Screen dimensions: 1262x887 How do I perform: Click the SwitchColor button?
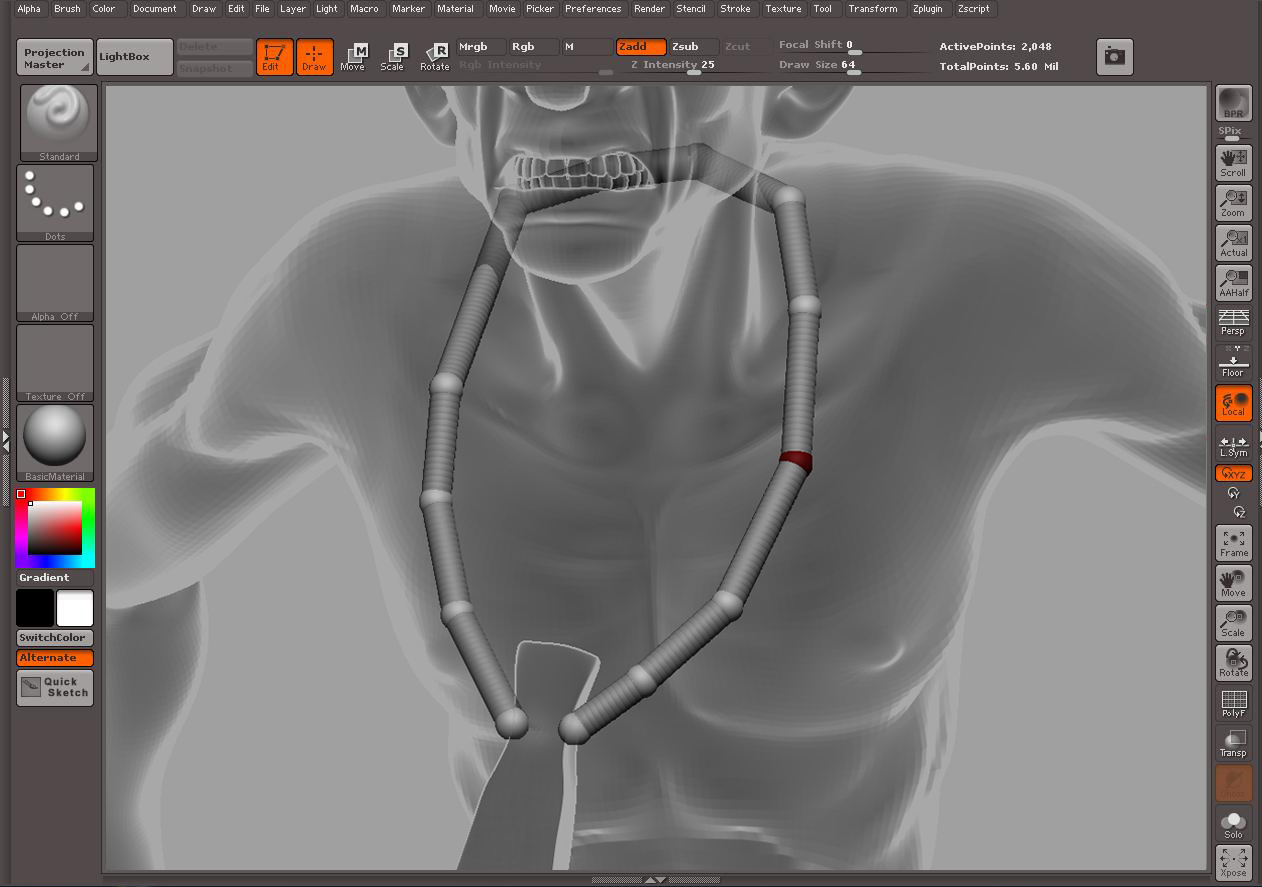click(x=55, y=638)
